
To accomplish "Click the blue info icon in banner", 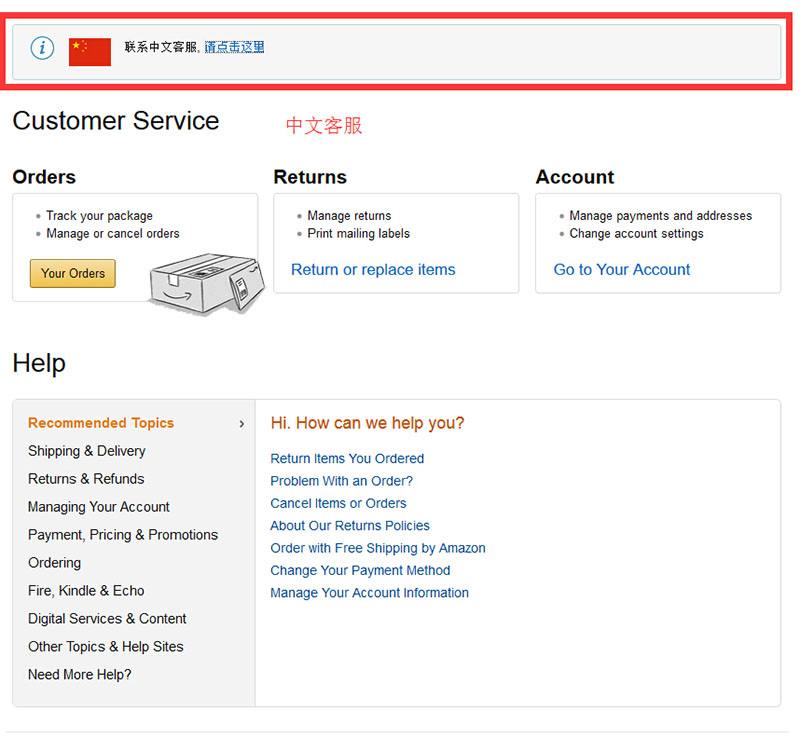I will tap(42, 48).
